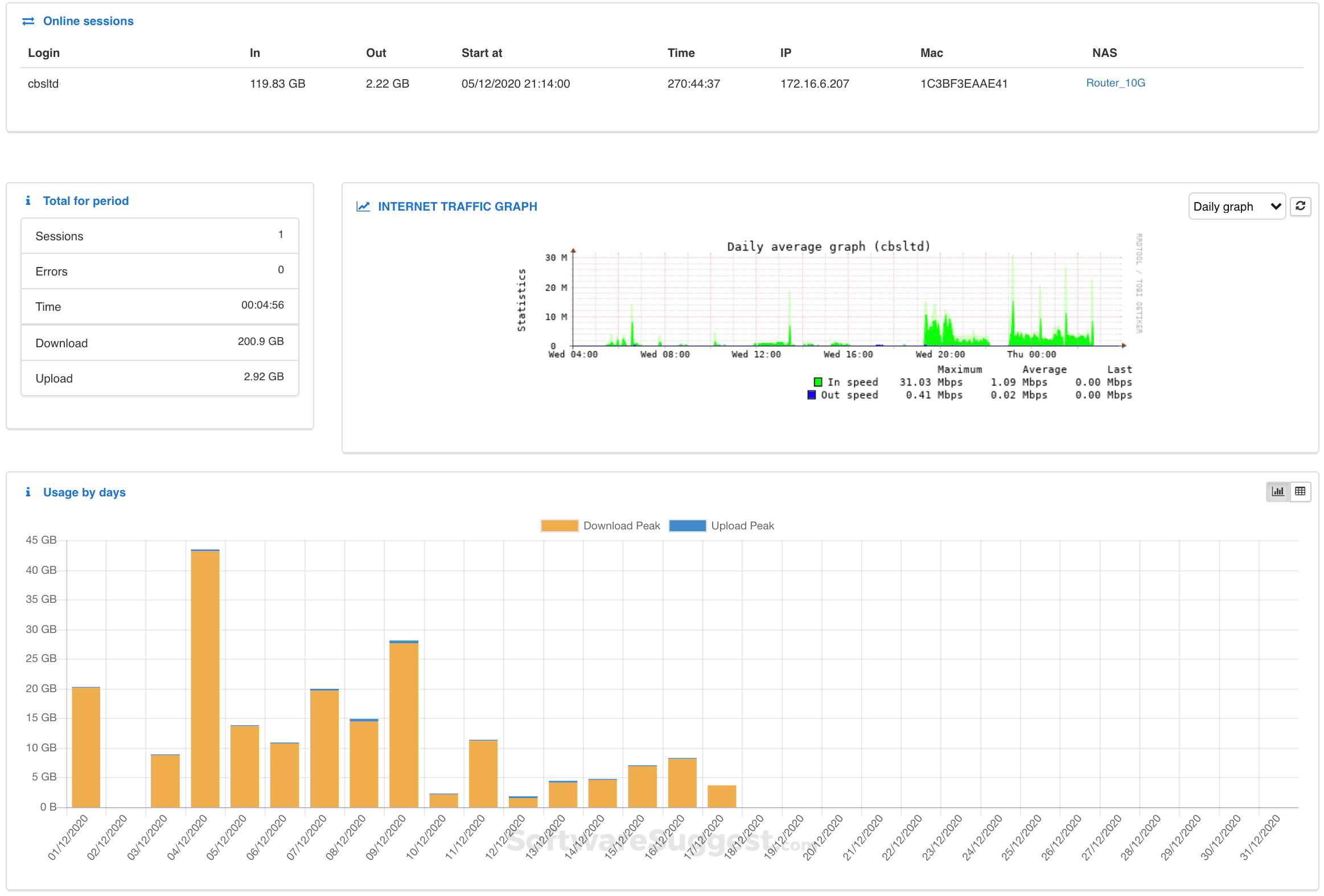Open the Daily graph period dropdown

click(x=1236, y=206)
